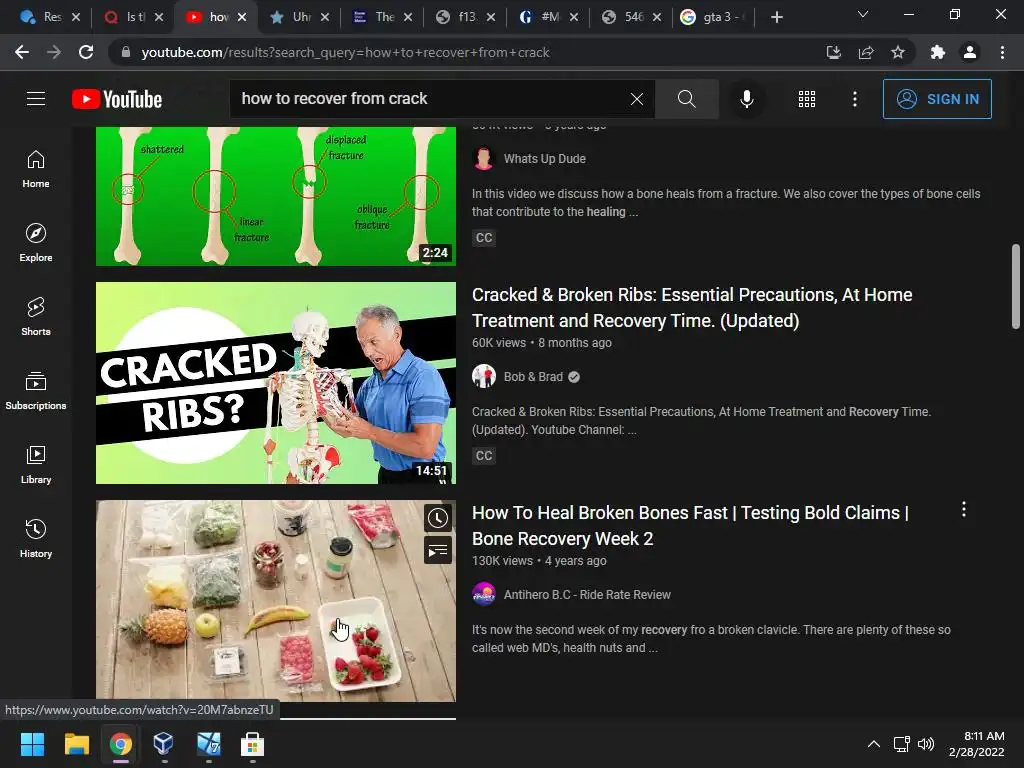The image size is (1024, 768).
Task: Go to Home in the sidebar
Action: (36, 169)
